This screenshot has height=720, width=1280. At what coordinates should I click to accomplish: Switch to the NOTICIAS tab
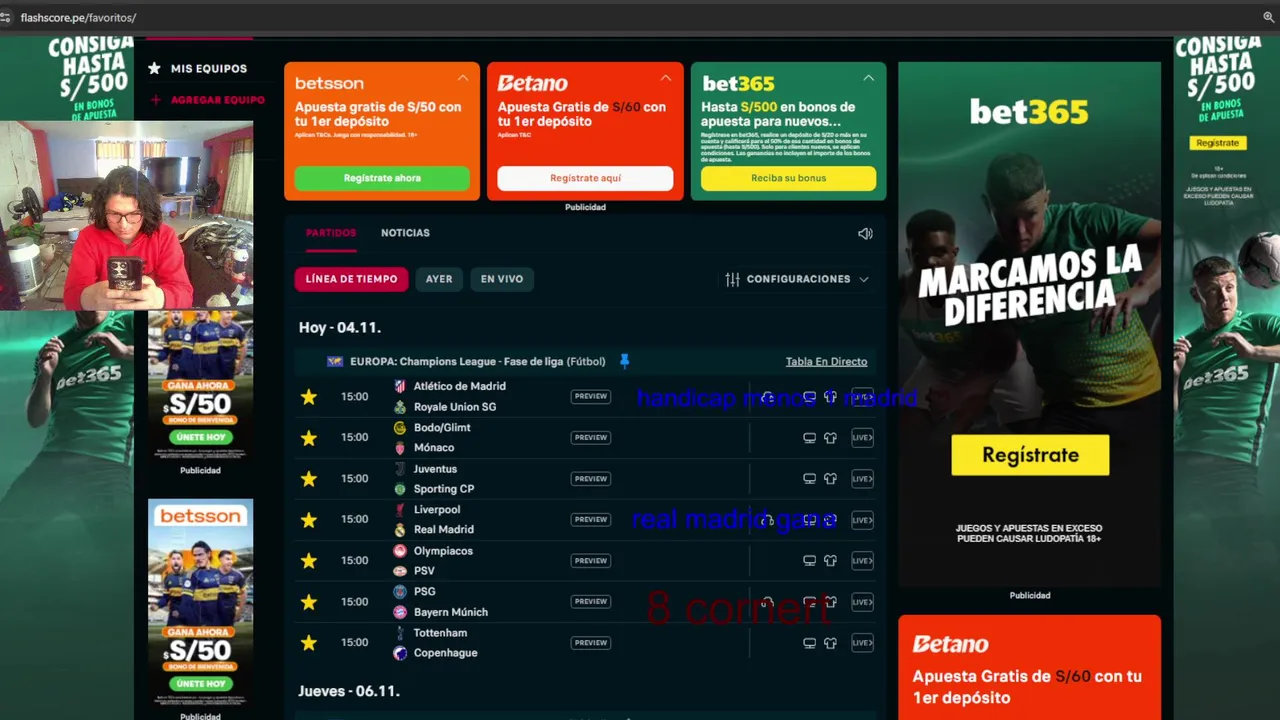point(405,233)
